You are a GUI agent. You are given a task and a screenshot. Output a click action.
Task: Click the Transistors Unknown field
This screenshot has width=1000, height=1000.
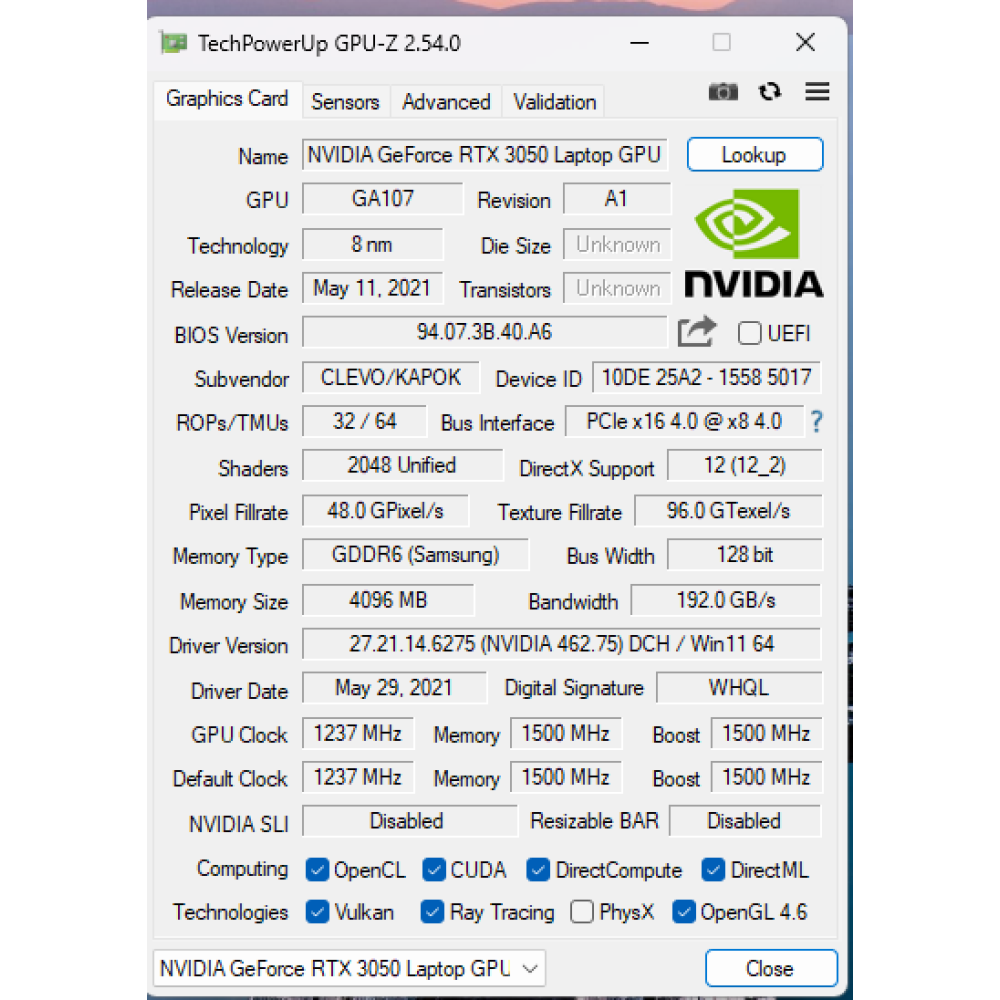click(617, 288)
